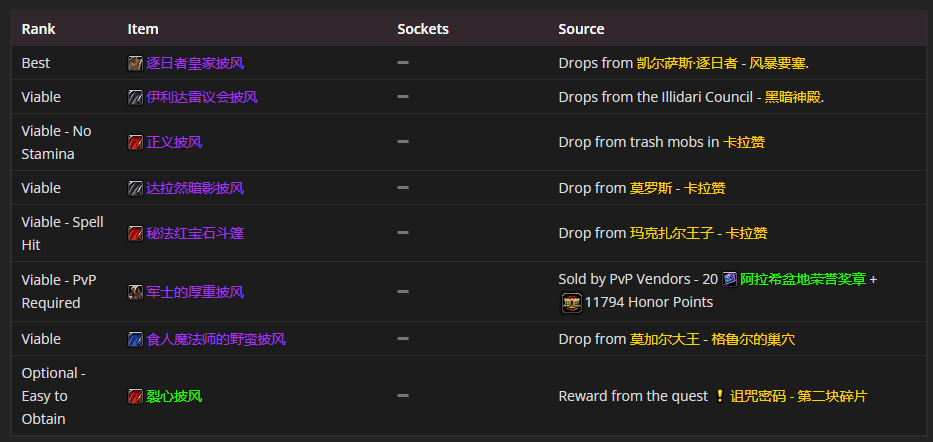The image size is (933, 442).
Task: Click the Item column header
Action: click(x=143, y=29)
